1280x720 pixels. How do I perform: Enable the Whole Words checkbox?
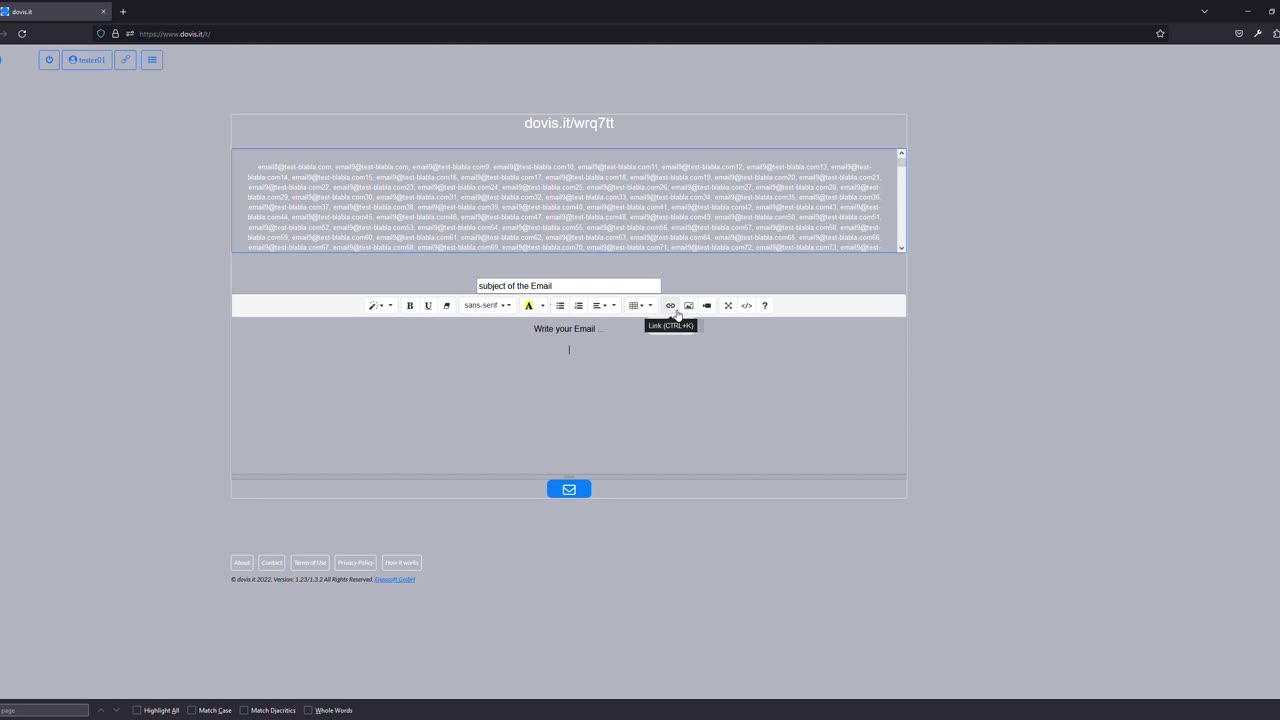[308, 710]
